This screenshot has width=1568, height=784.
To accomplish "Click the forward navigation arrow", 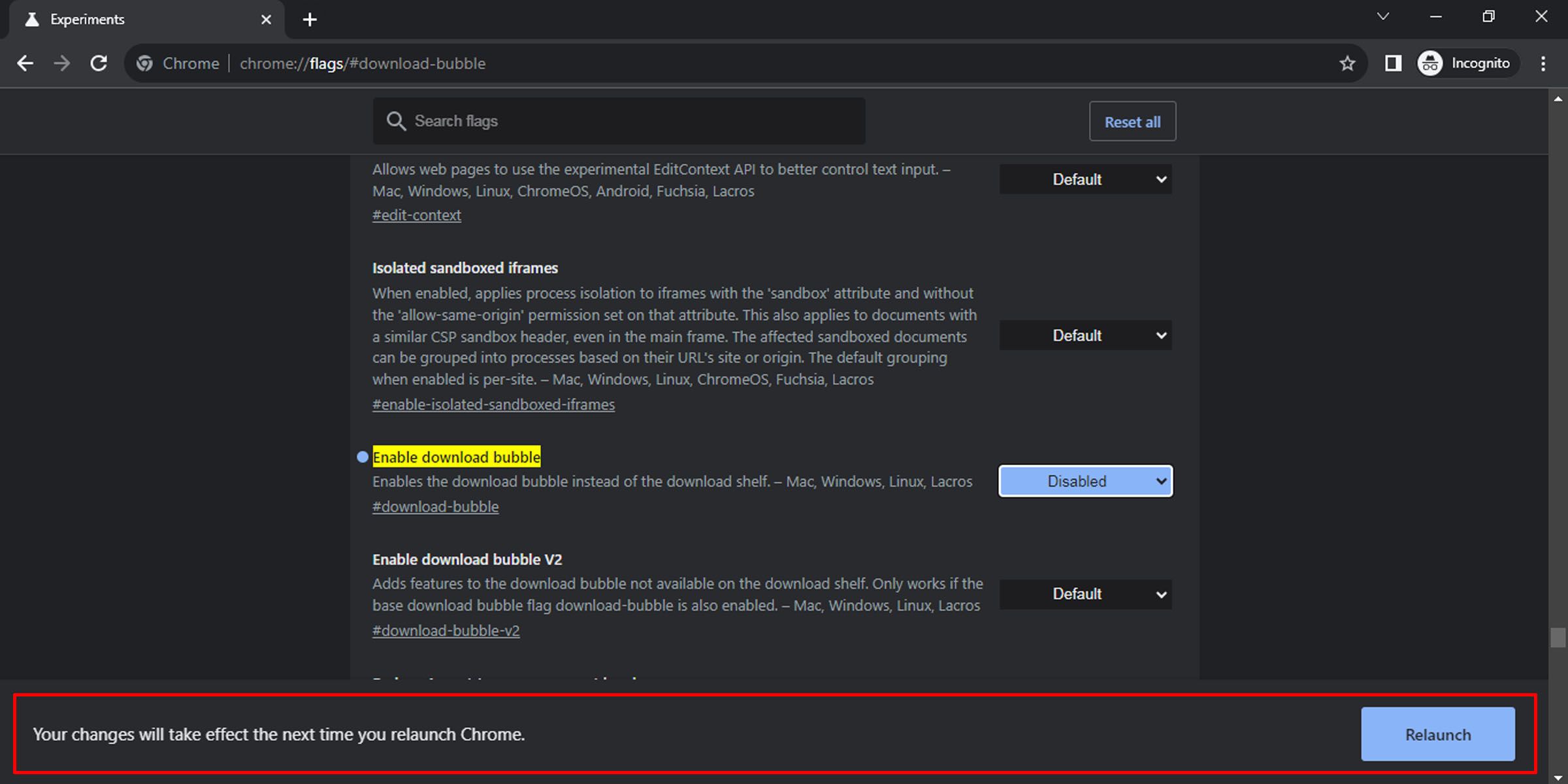I will click(x=62, y=63).
